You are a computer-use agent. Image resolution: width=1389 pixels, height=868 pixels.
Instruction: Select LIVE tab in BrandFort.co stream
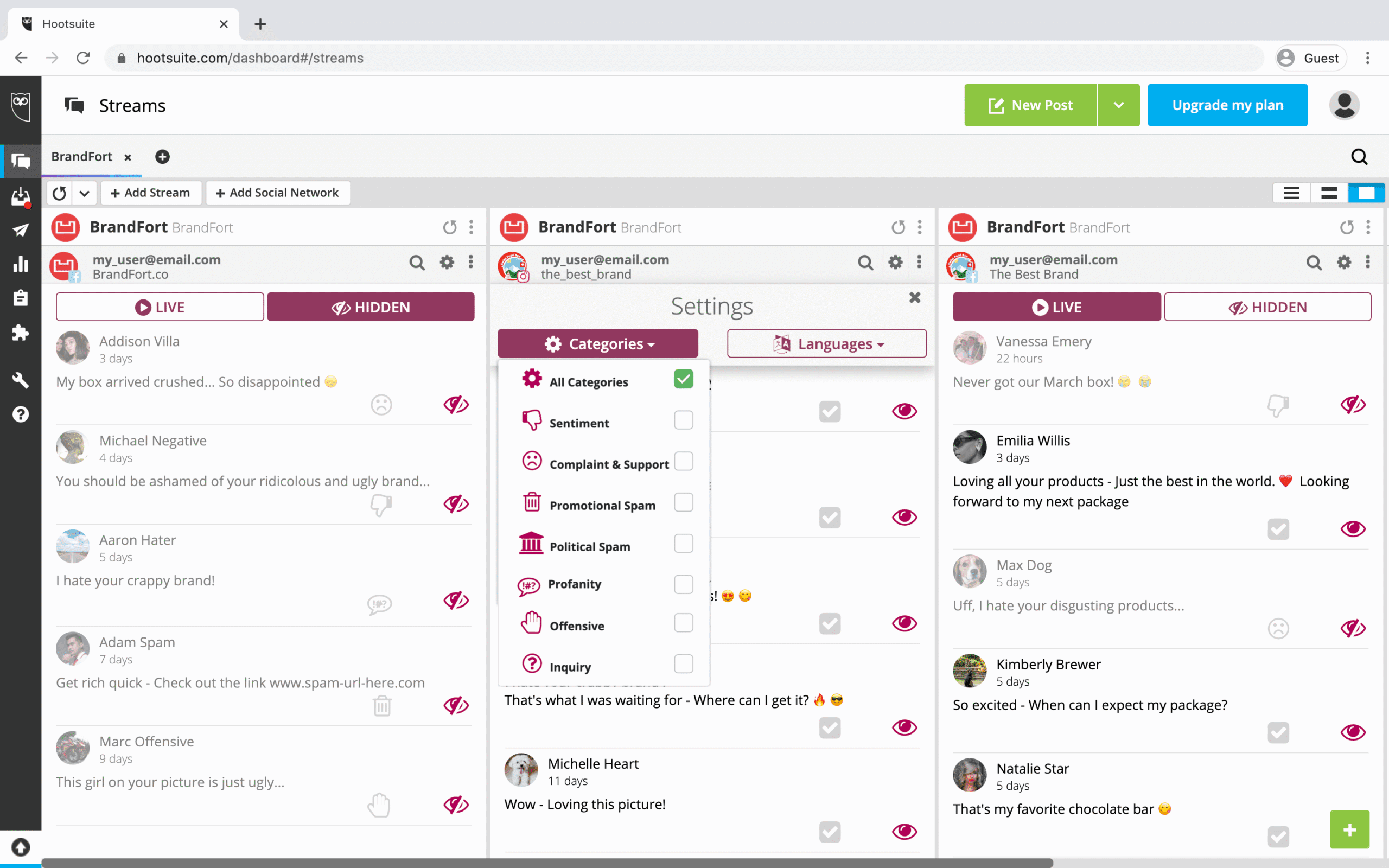(x=160, y=307)
